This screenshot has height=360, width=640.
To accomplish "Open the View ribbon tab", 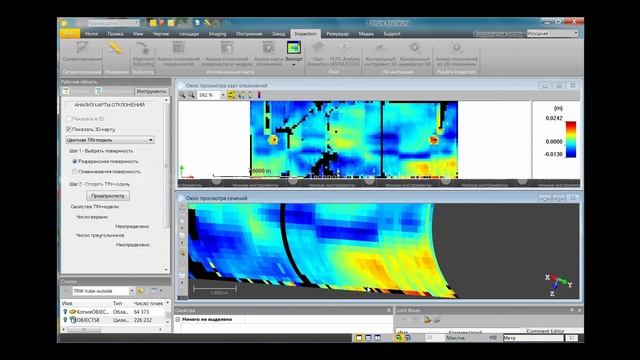I will coord(138,34).
